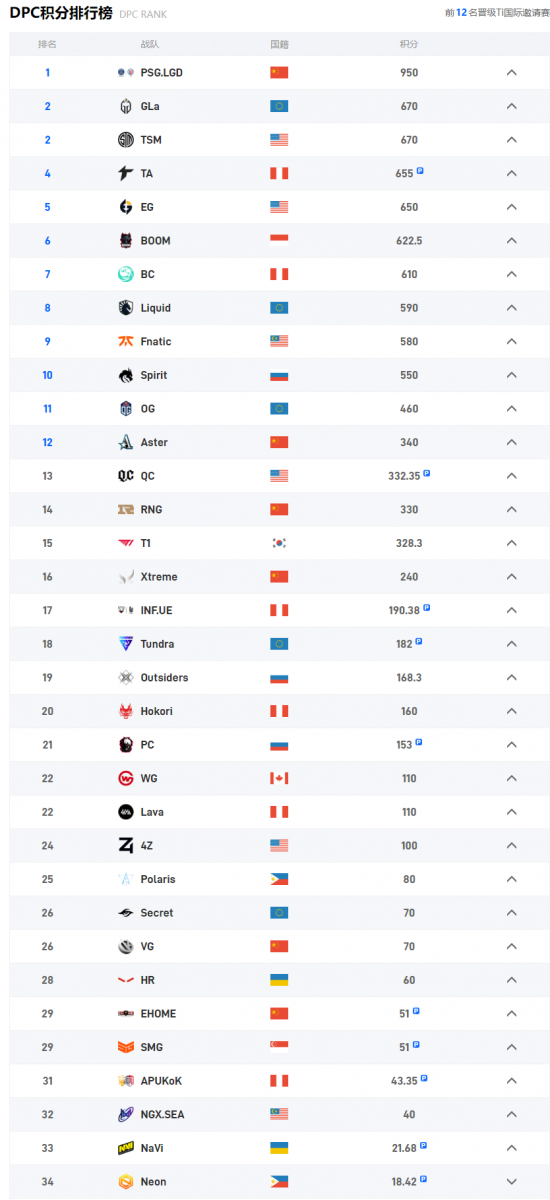This screenshot has height=1200, width=550.
Task: Open the EG team name link
Action: click(147, 207)
